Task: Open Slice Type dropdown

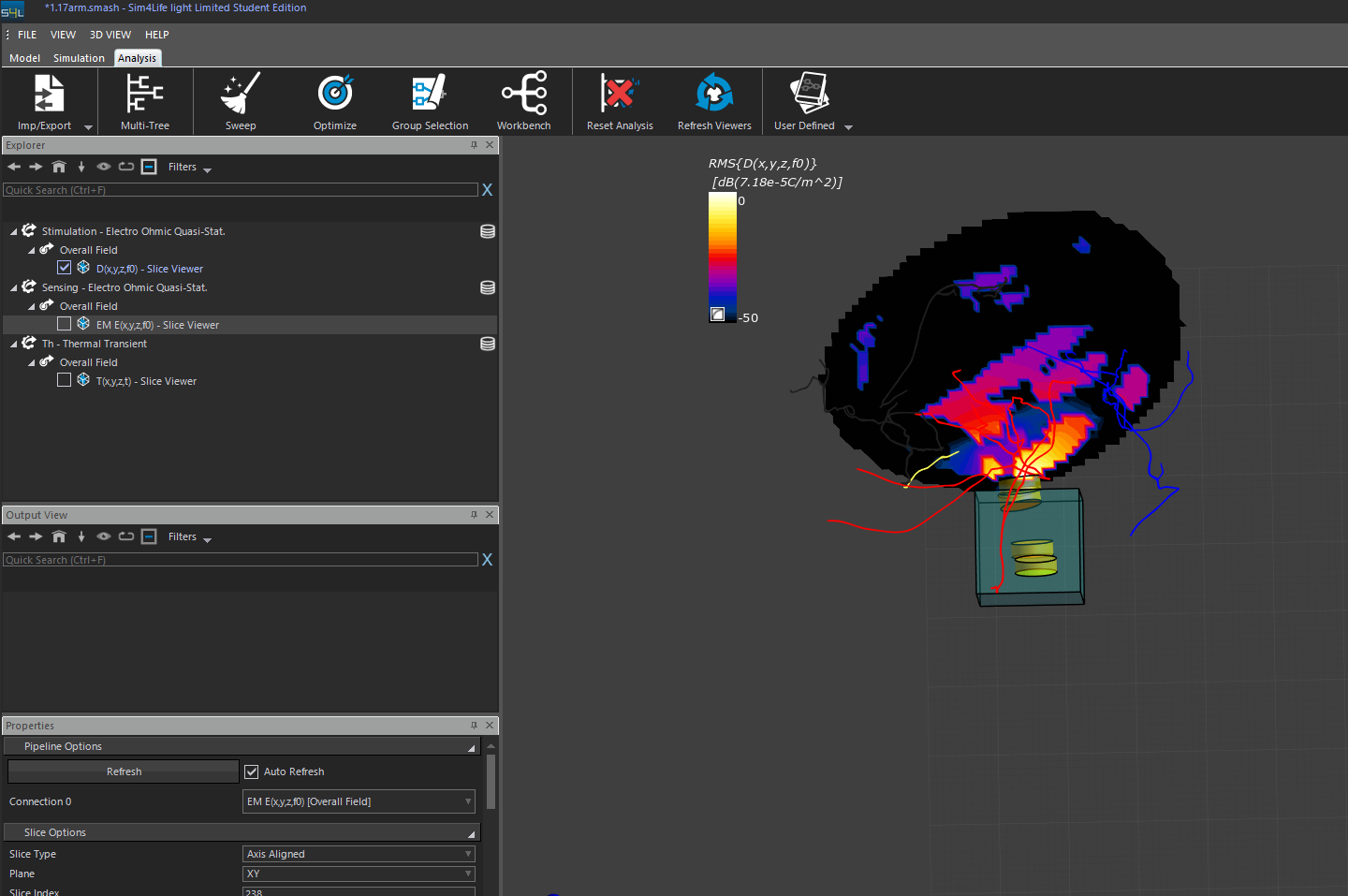Action: 359,854
